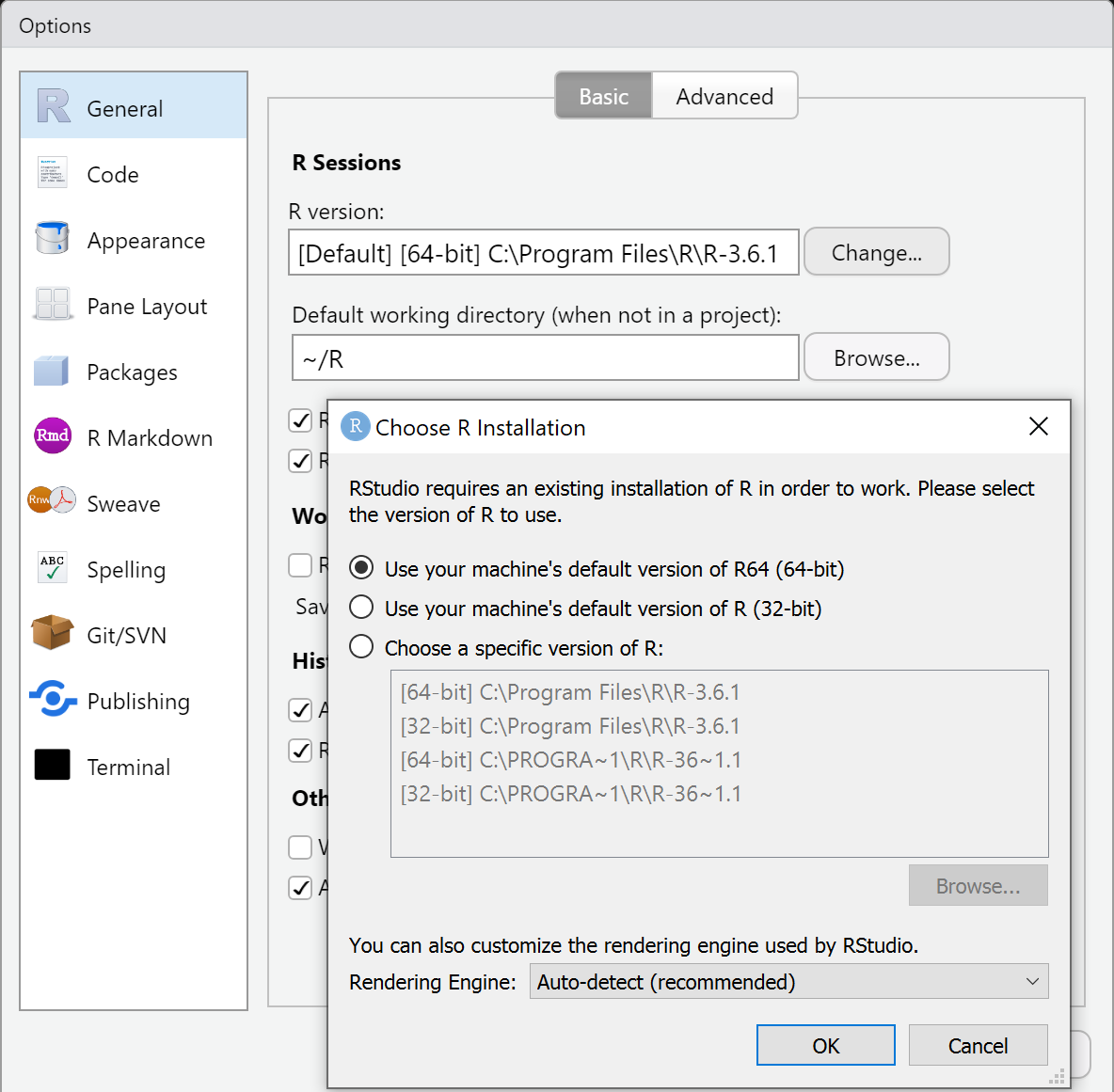The width and height of the screenshot is (1114, 1092).
Task: Open R Markdown via the Rmd icon
Action: click(53, 435)
